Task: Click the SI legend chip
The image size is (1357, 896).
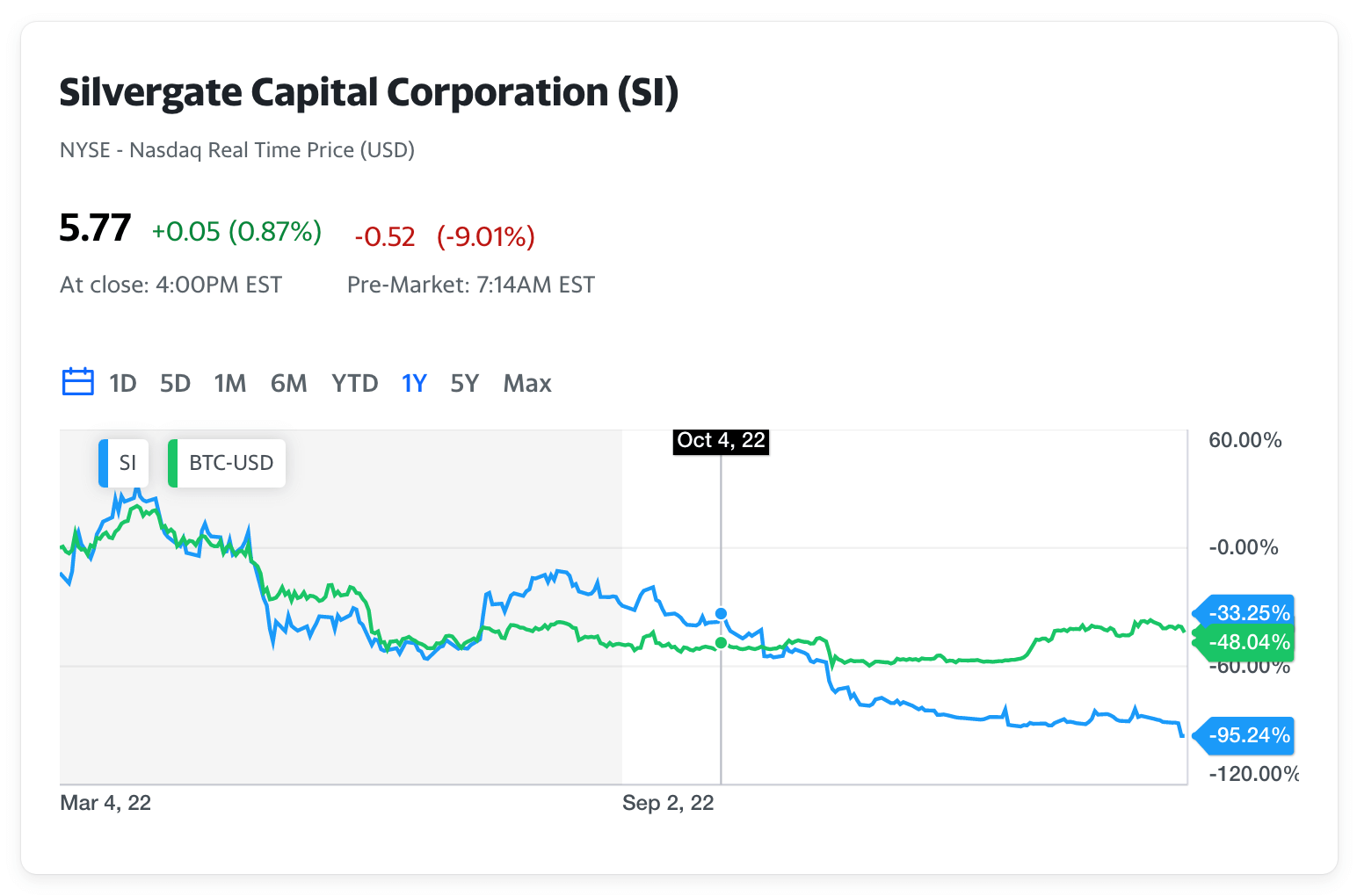Action: [124, 463]
